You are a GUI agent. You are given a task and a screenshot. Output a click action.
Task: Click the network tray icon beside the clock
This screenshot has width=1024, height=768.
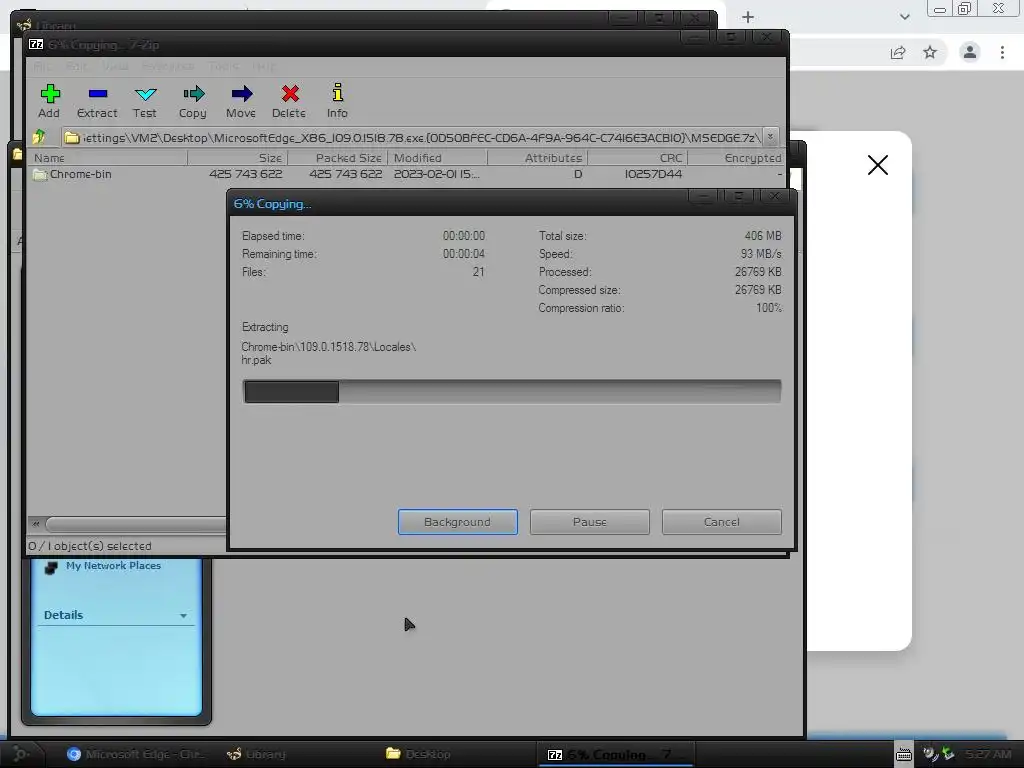pyautogui.click(x=948, y=754)
